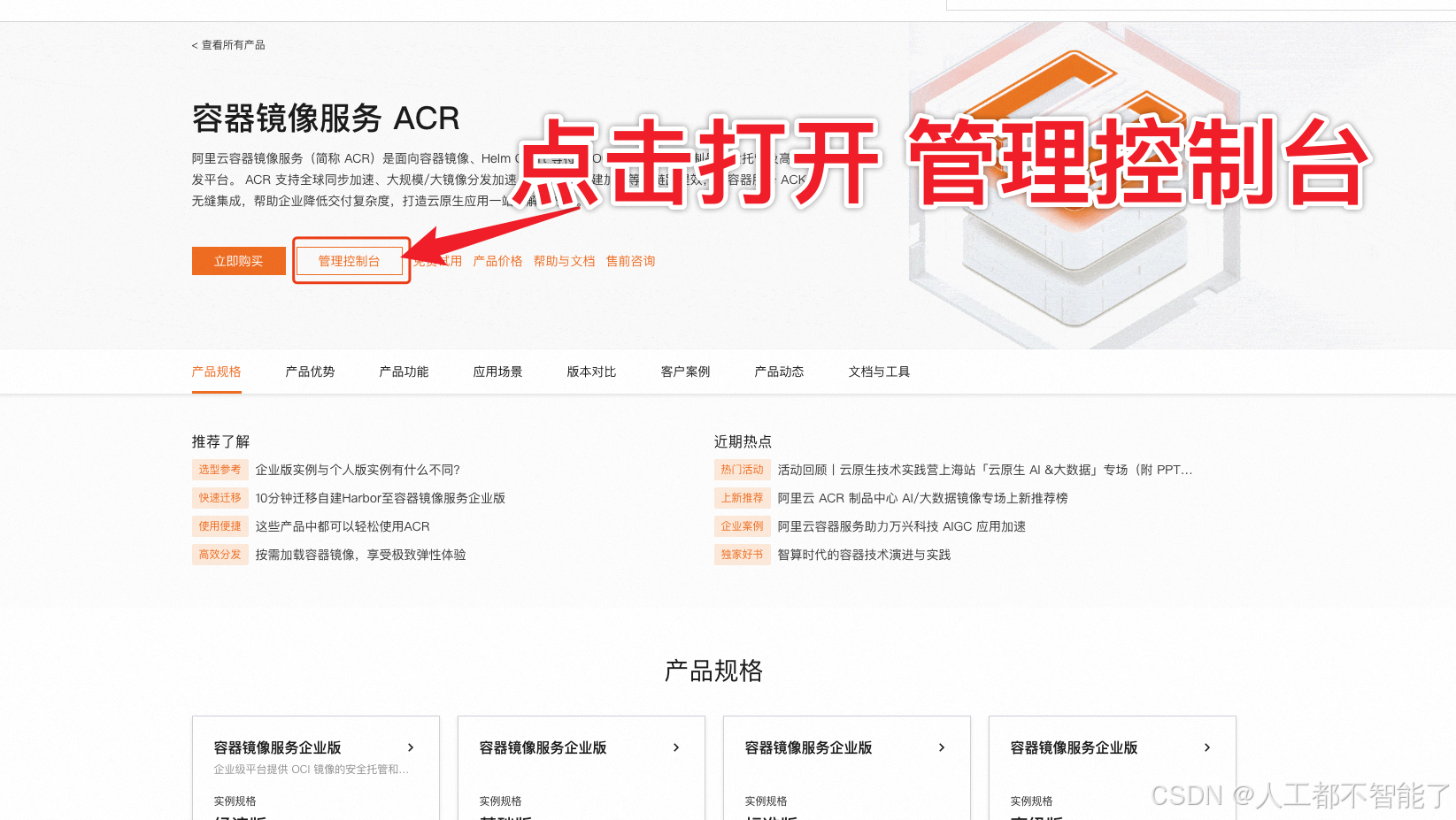
Task: View 产品价格 pricing information
Action: pos(498,260)
